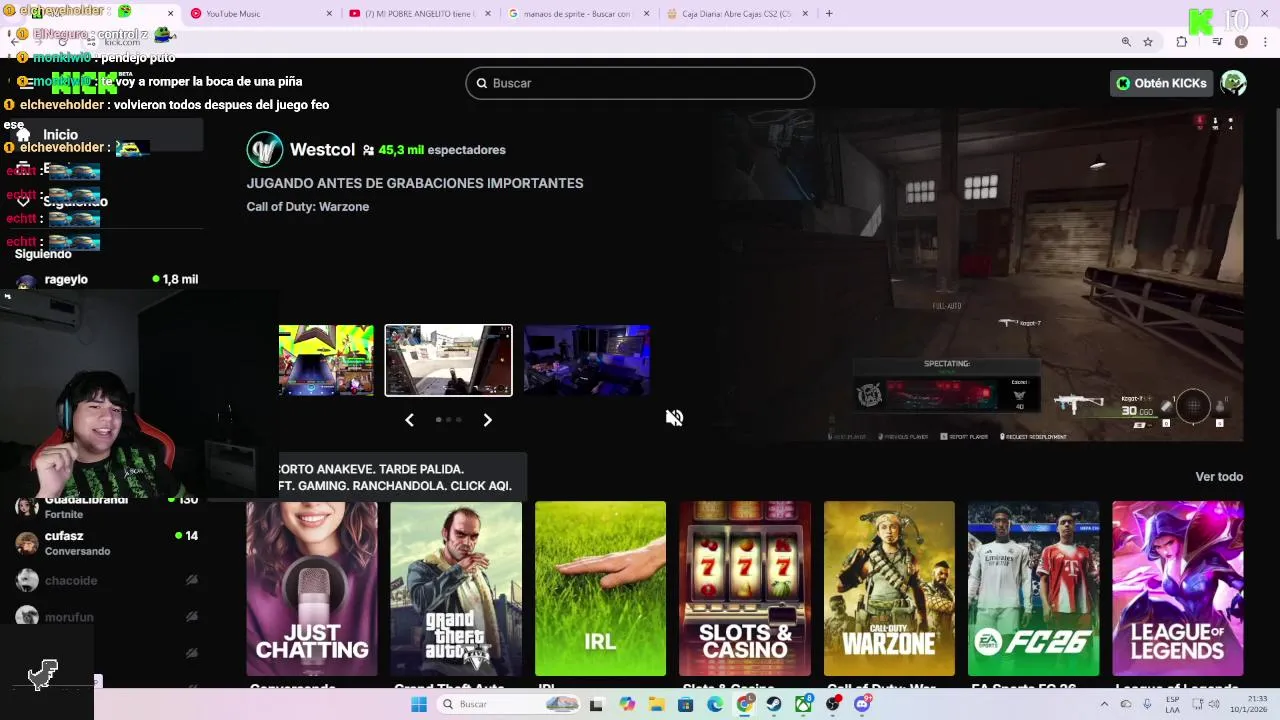The image size is (1280, 720).
Task: Open the browser extensions puzzle icon
Action: [x=1182, y=42]
